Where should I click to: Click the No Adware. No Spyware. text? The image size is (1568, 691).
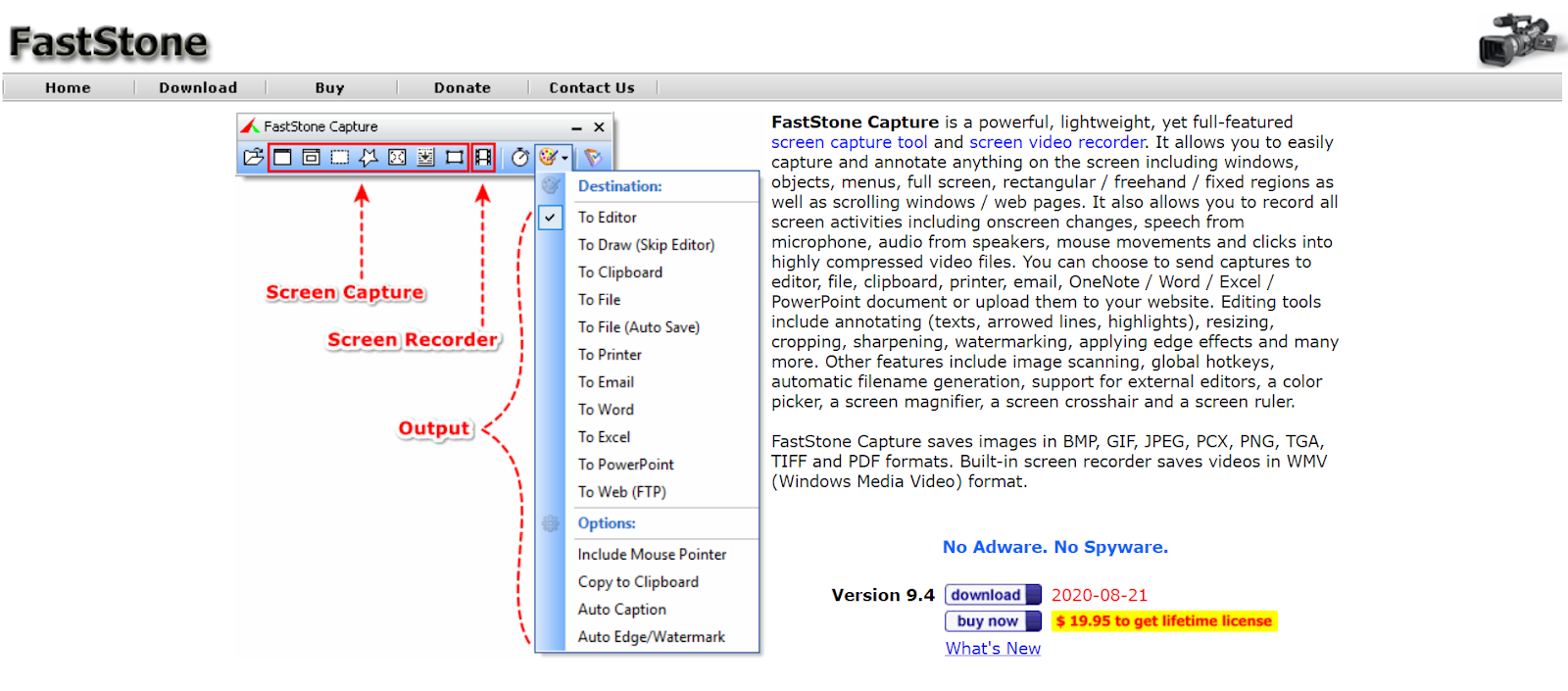[1055, 547]
